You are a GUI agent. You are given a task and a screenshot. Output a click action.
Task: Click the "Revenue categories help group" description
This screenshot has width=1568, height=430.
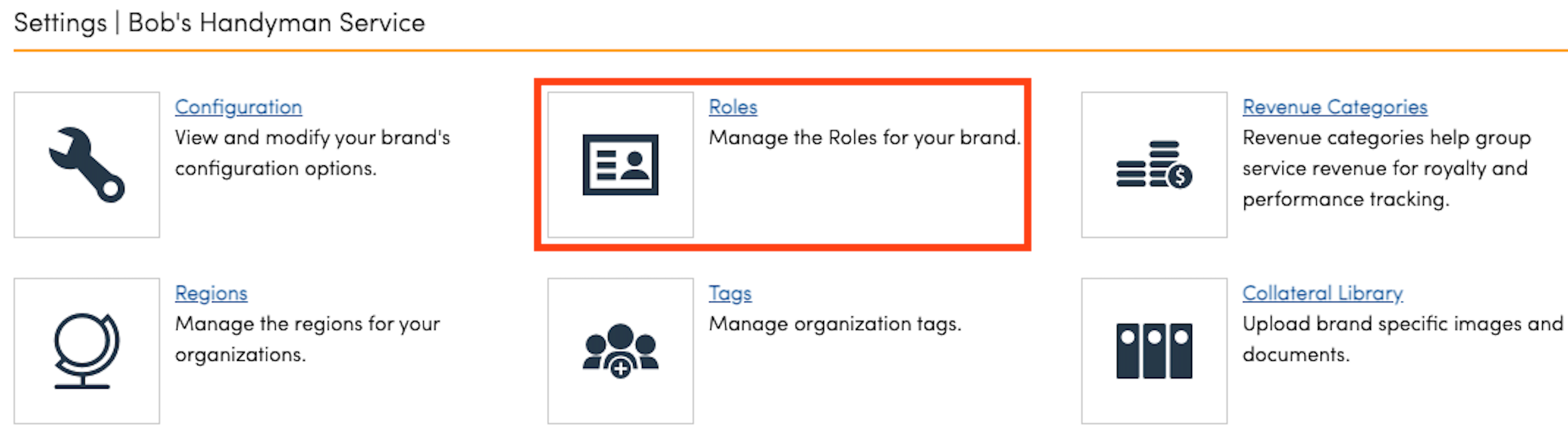coord(1386,138)
